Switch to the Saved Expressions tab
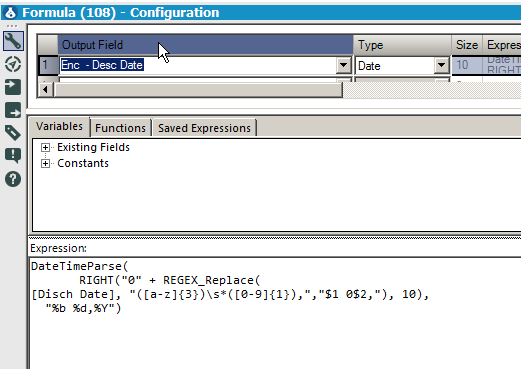This screenshot has width=521, height=369. click(x=204, y=128)
